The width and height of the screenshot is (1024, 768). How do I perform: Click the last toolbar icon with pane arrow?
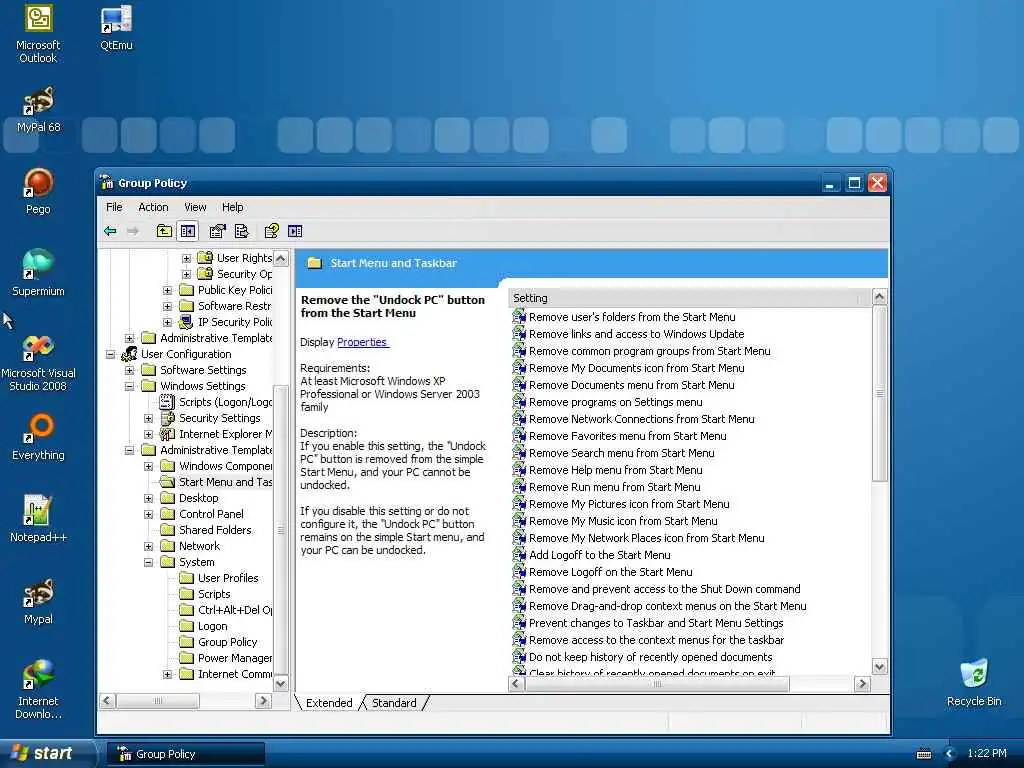click(295, 231)
